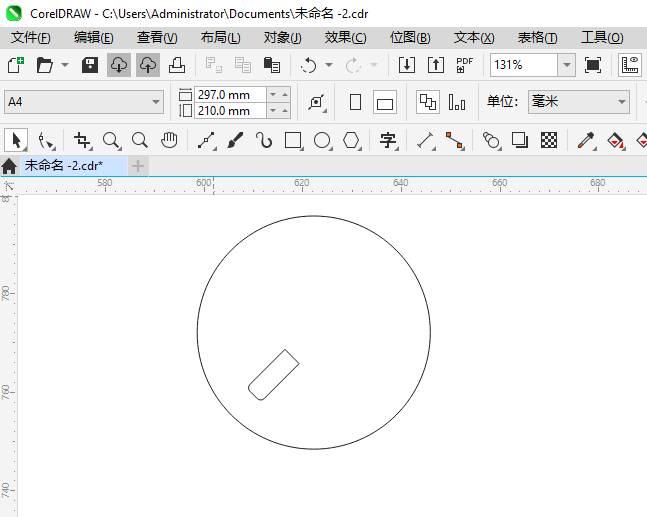Publish to PDF icon
Viewport: 647px width, 517px height.
(x=465, y=65)
